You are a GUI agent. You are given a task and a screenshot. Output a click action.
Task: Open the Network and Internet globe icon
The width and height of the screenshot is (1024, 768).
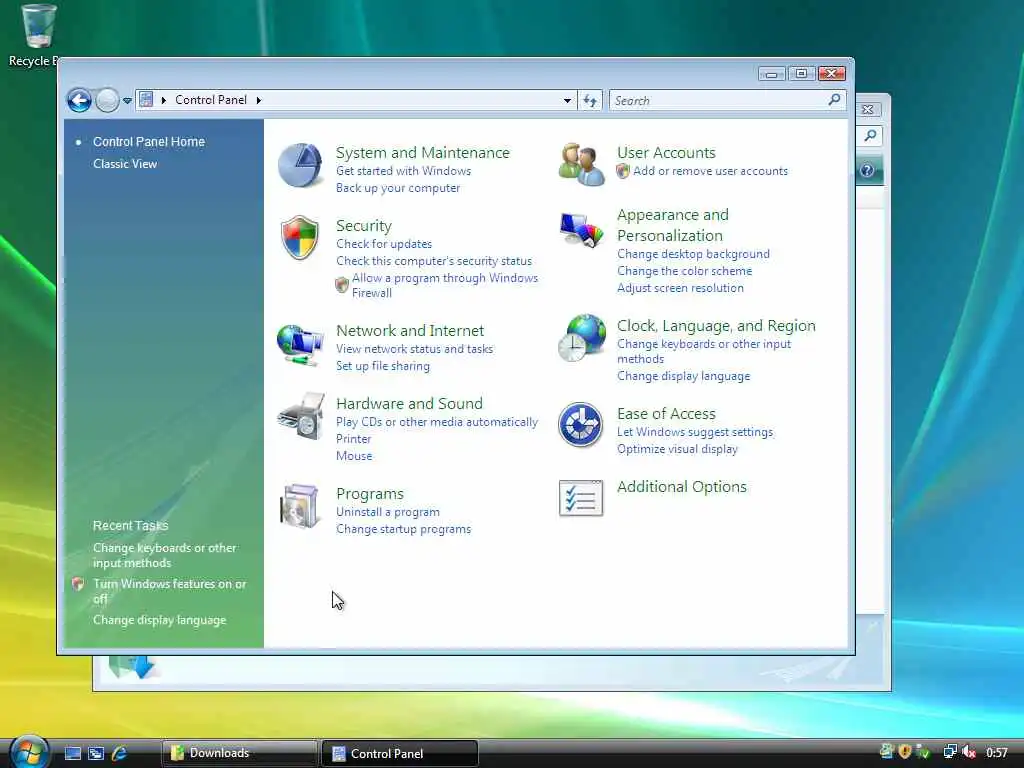(300, 345)
